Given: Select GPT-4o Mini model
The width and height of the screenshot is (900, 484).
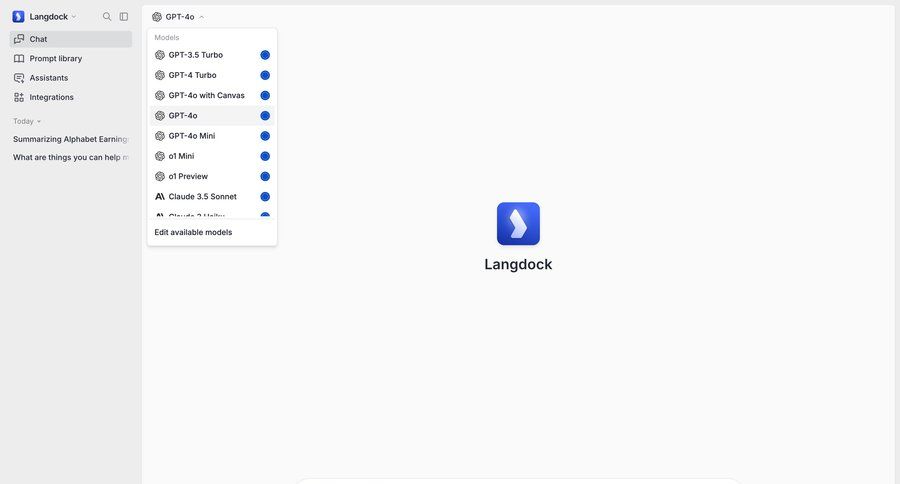Looking at the screenshot, I should [212, 136].
